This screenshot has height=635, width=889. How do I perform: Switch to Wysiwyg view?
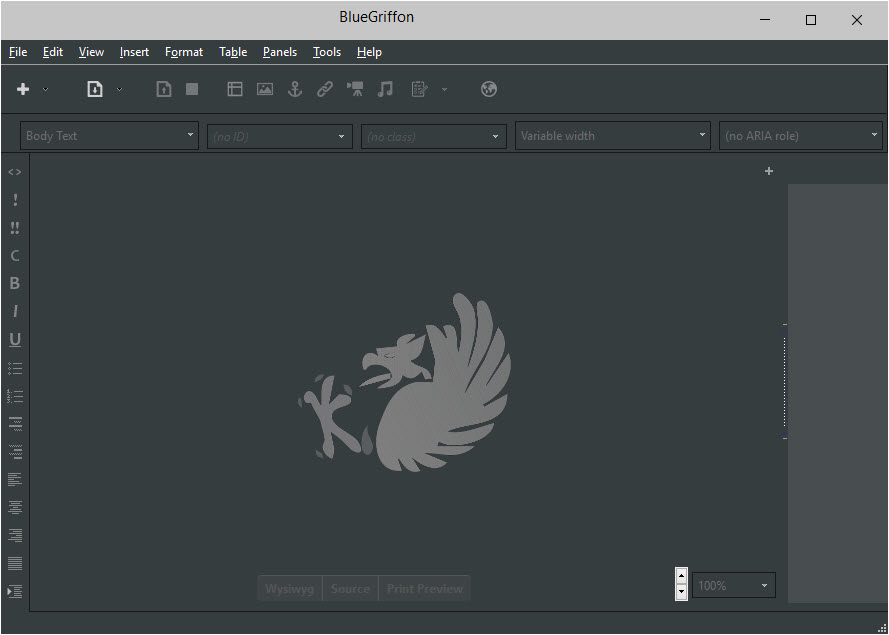coord(290,589)
